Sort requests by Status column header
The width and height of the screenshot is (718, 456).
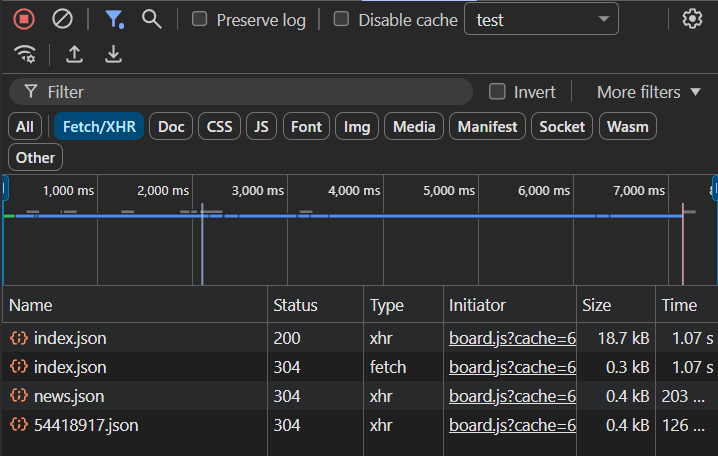point(295,305)
